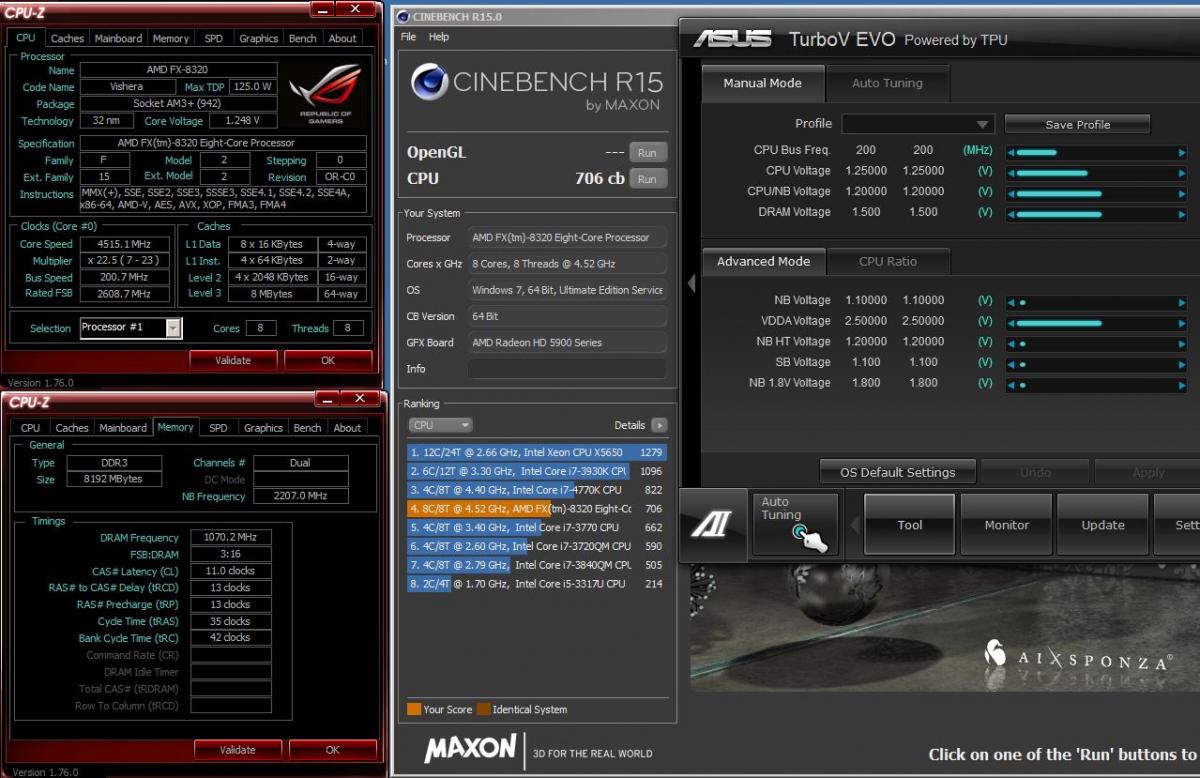
Task: Click Your Score legend entry
Action: click(x=439, y=709)
